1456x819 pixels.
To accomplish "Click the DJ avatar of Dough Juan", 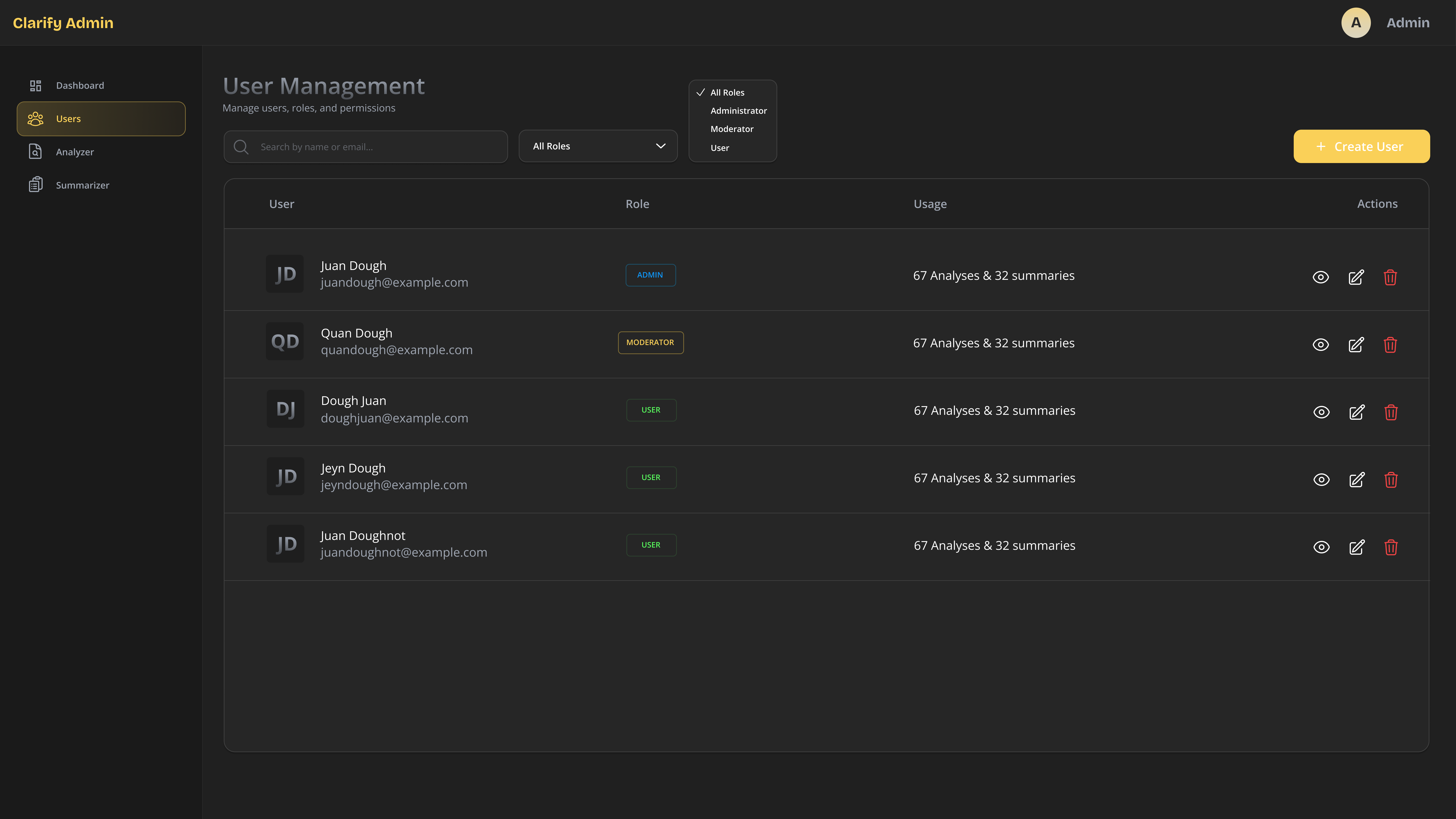I will [286, 409].
